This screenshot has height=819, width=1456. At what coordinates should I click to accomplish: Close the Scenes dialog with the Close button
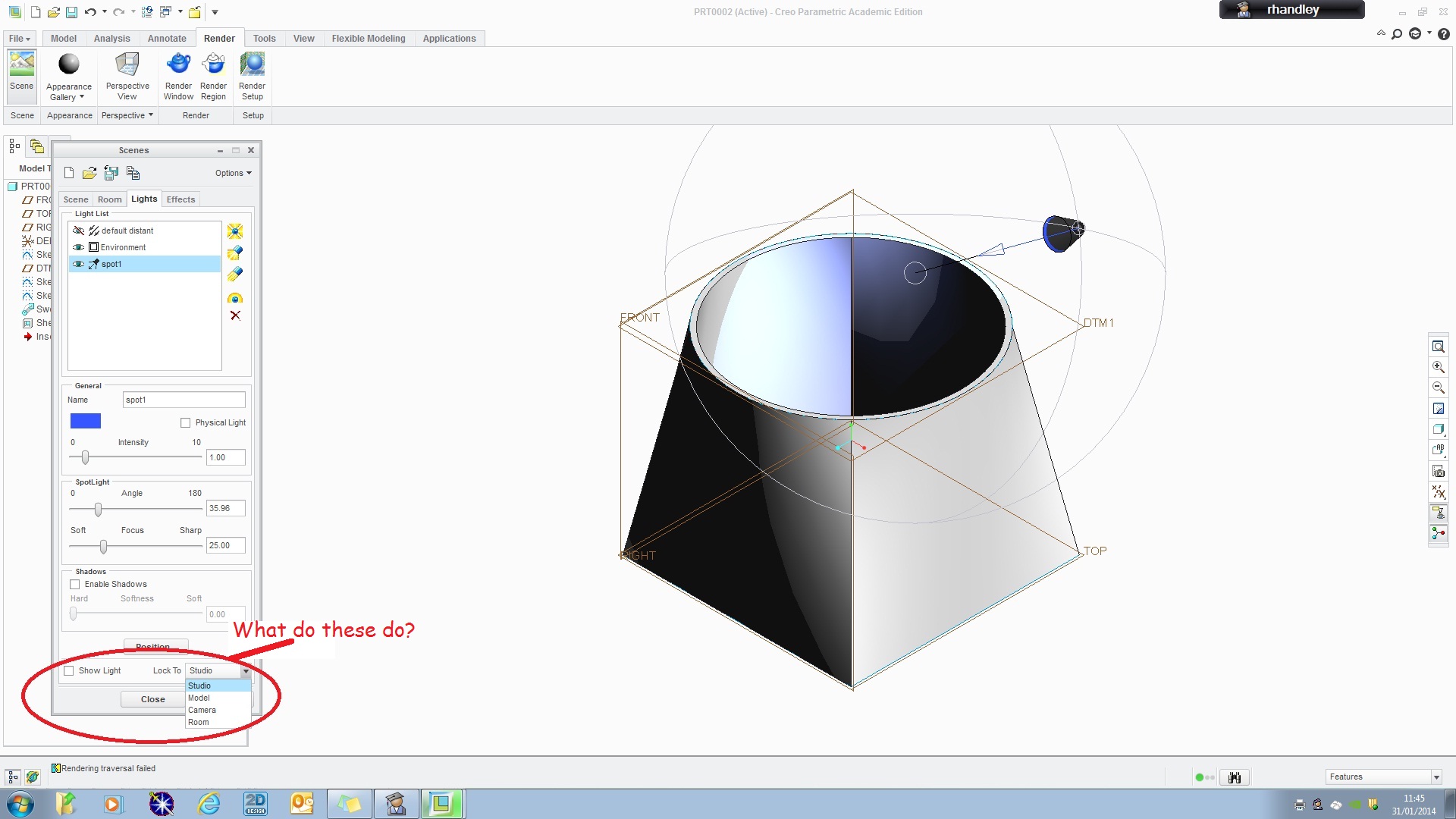(152, 698)
